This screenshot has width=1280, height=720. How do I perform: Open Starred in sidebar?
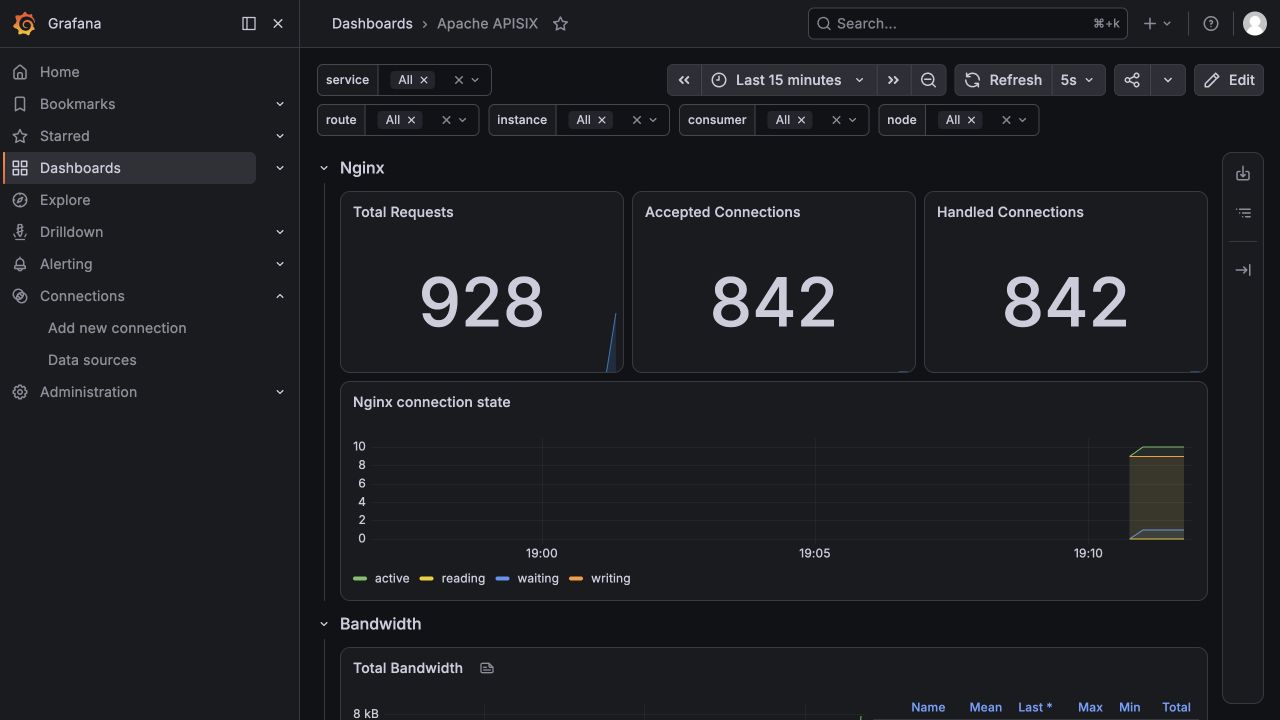click(x=65, y=136)
